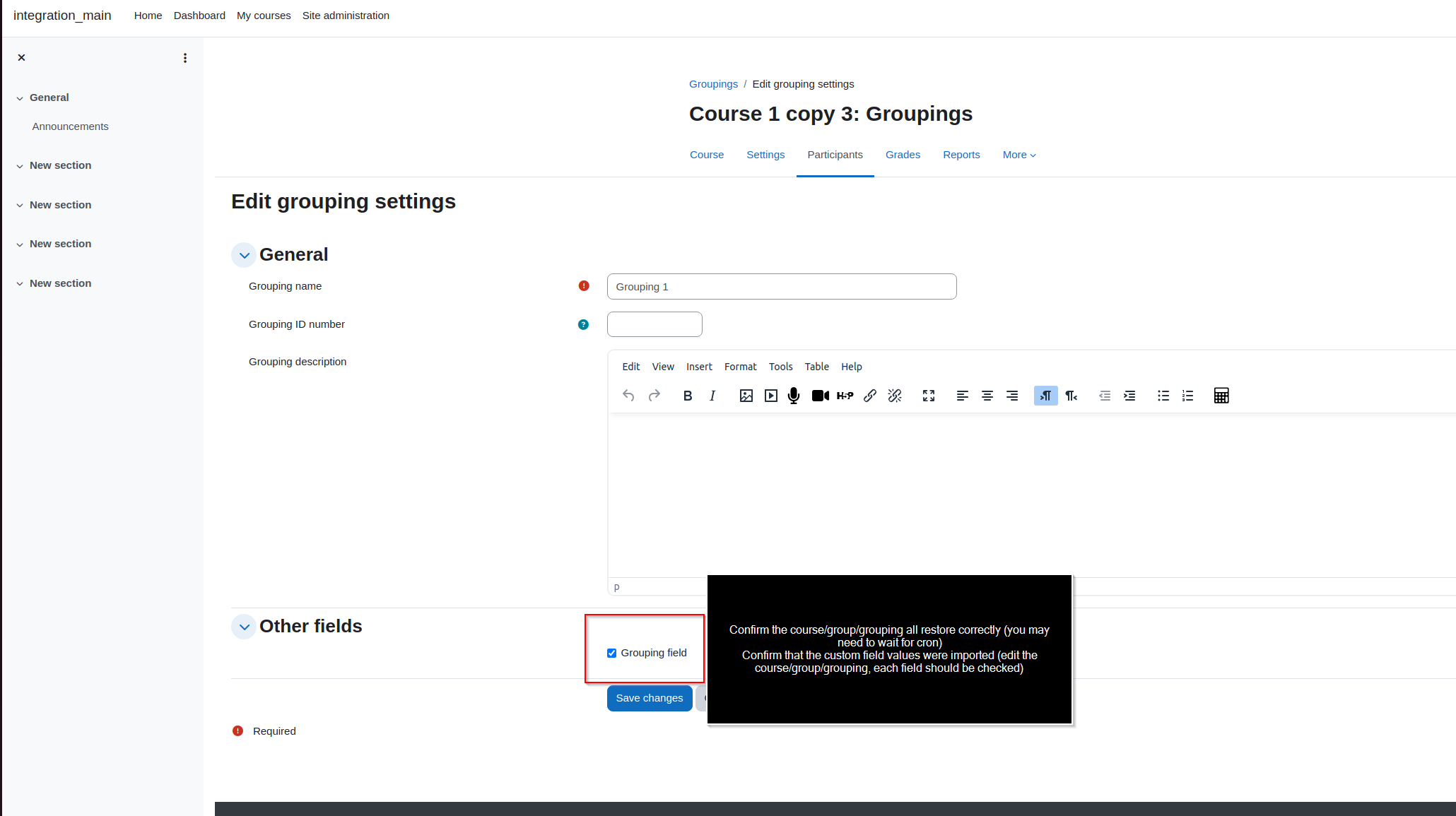1456x816 pixels.
Task: Center align text in the editor
Action: click(x=987, y=396)
